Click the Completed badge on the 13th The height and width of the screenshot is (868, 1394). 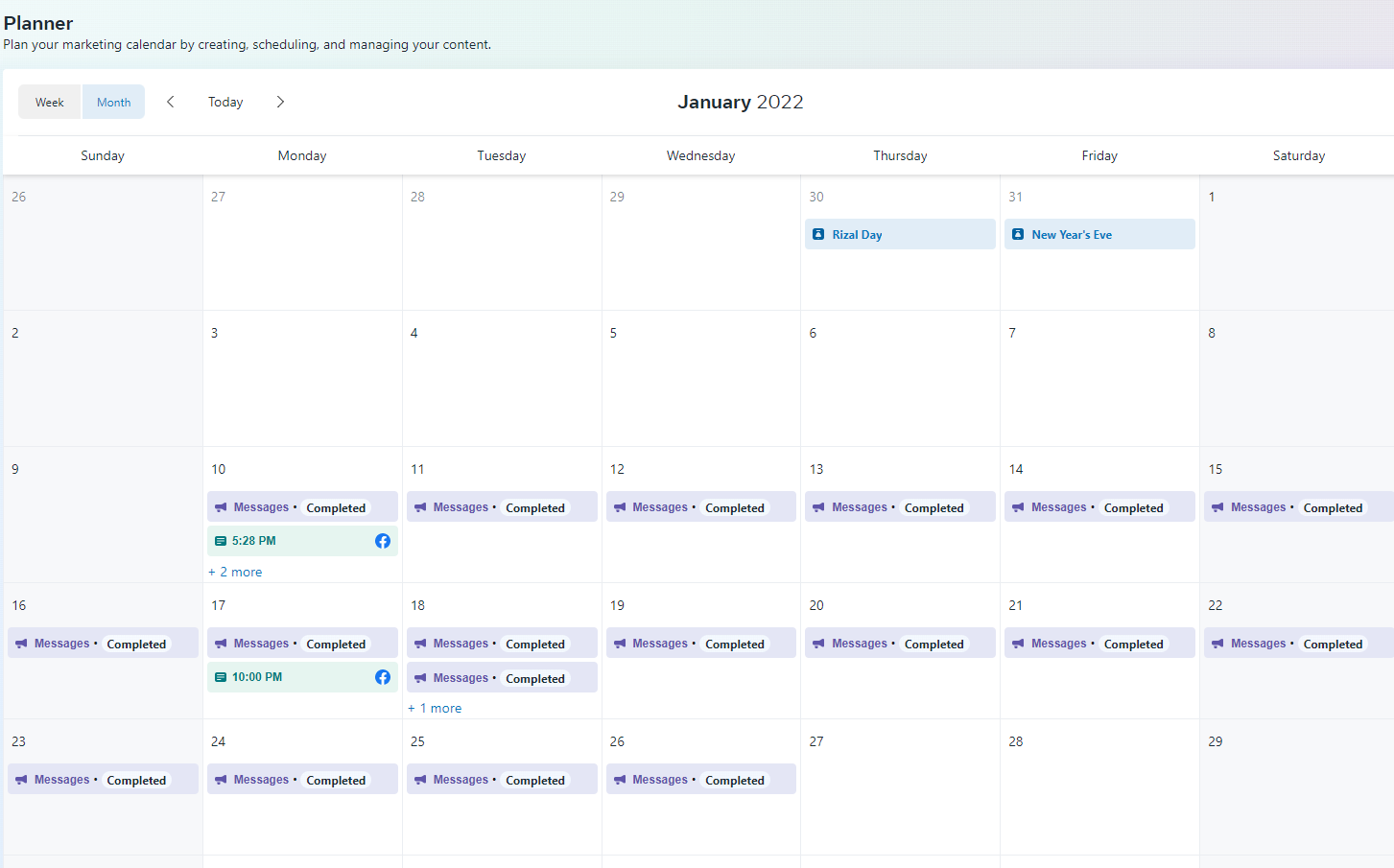point(933,508)
